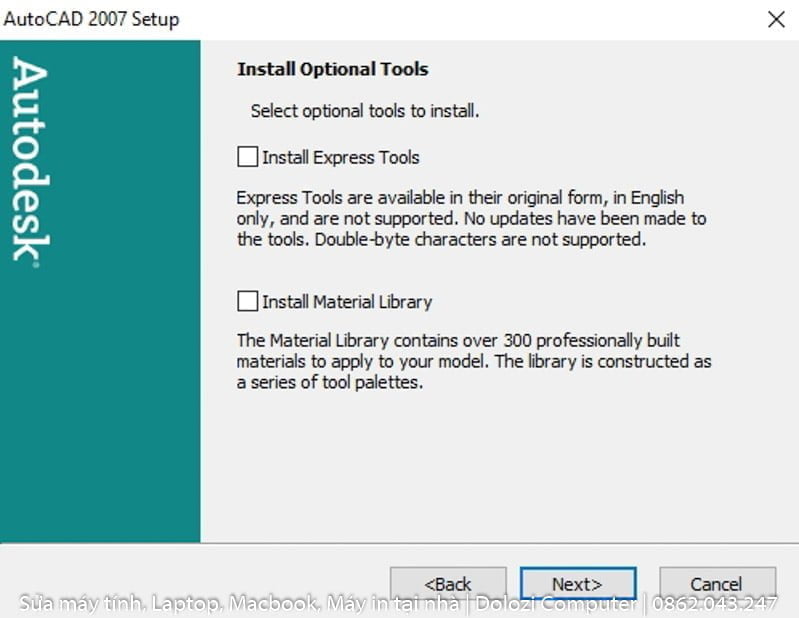Cancel the AutoCAD setup

click(x=715, y=583)
